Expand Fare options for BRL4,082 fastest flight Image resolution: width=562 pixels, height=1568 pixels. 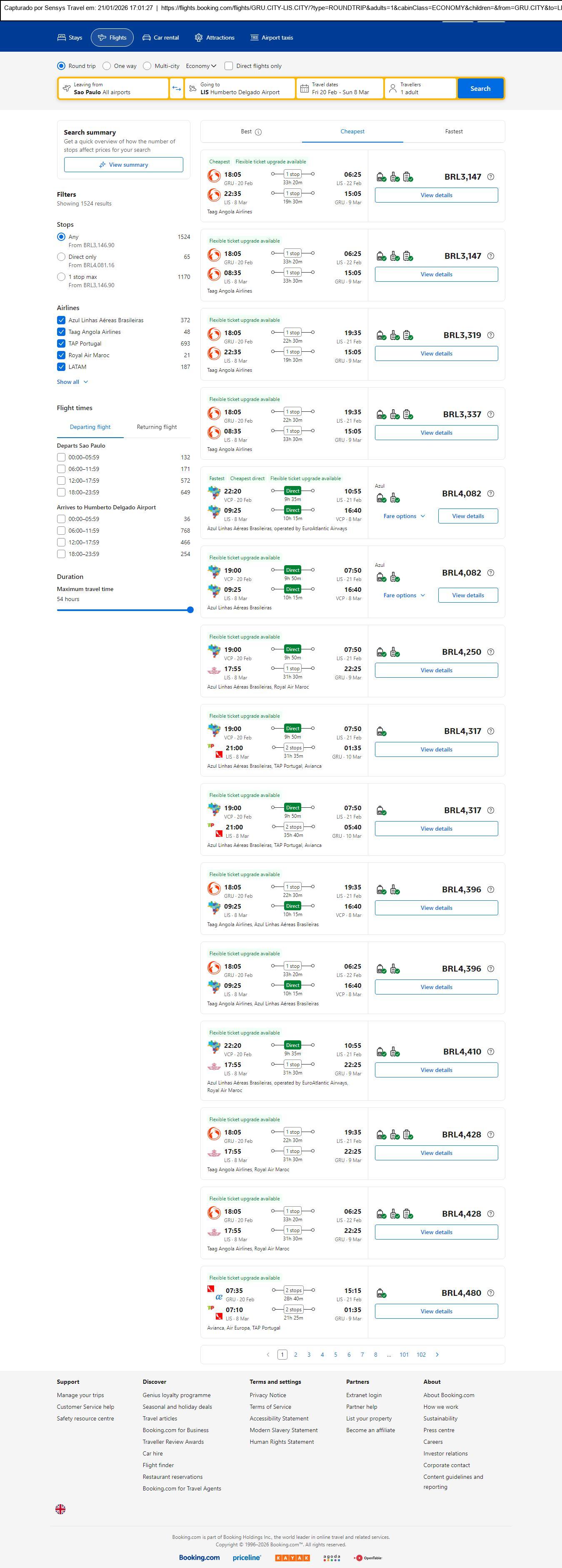[x=404, y=516]
